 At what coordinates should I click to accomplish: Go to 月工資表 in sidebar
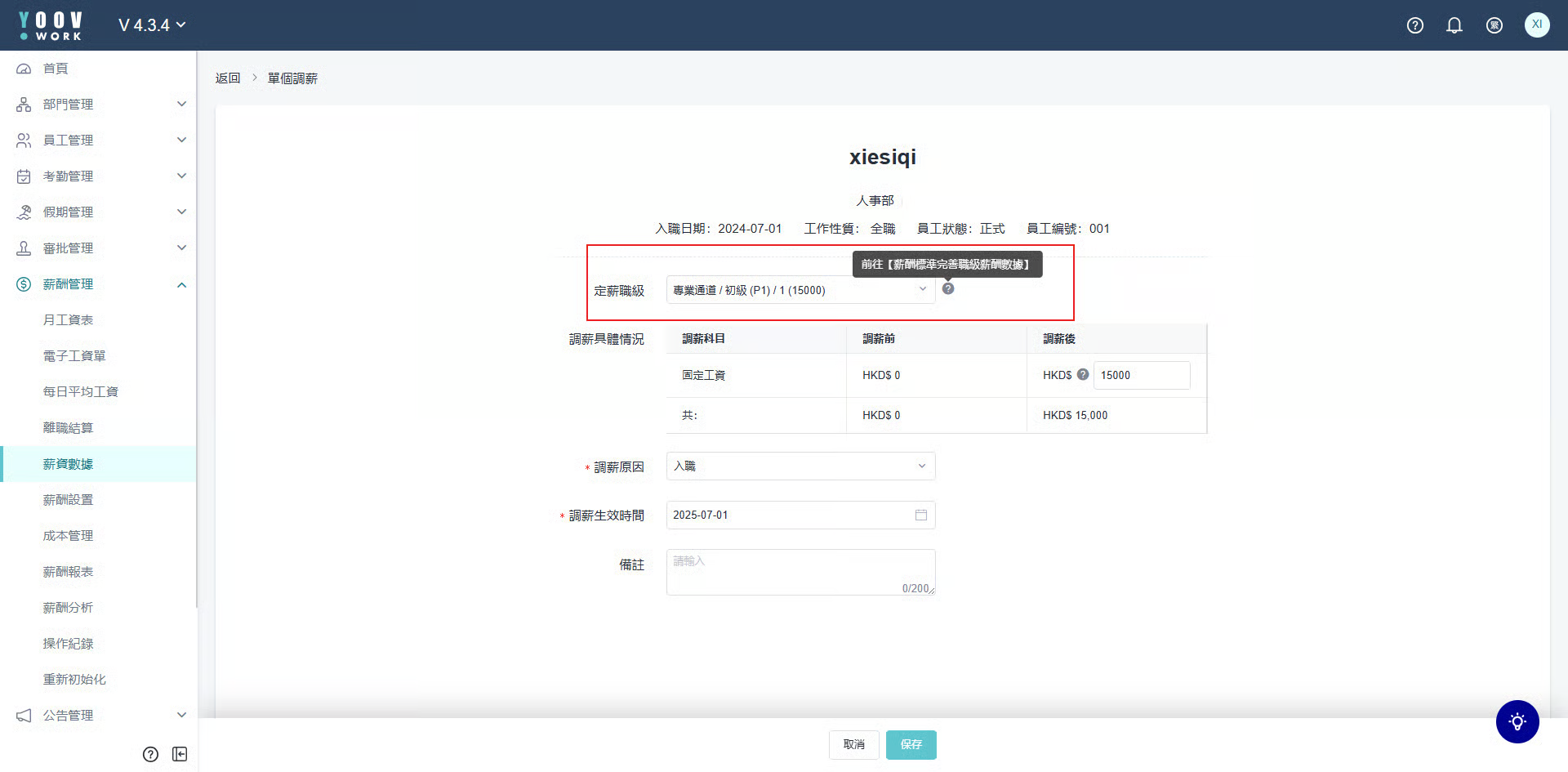coord(68,320)
